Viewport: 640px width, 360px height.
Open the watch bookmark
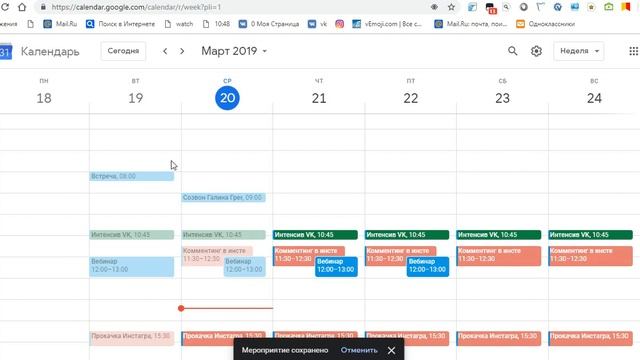[x=179, y=24]
